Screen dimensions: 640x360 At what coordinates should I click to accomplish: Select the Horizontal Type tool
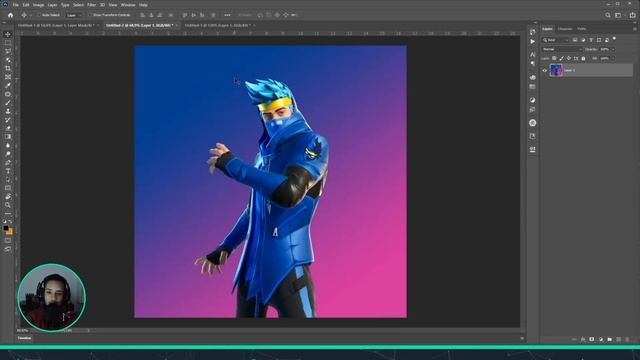coord(8,171)
